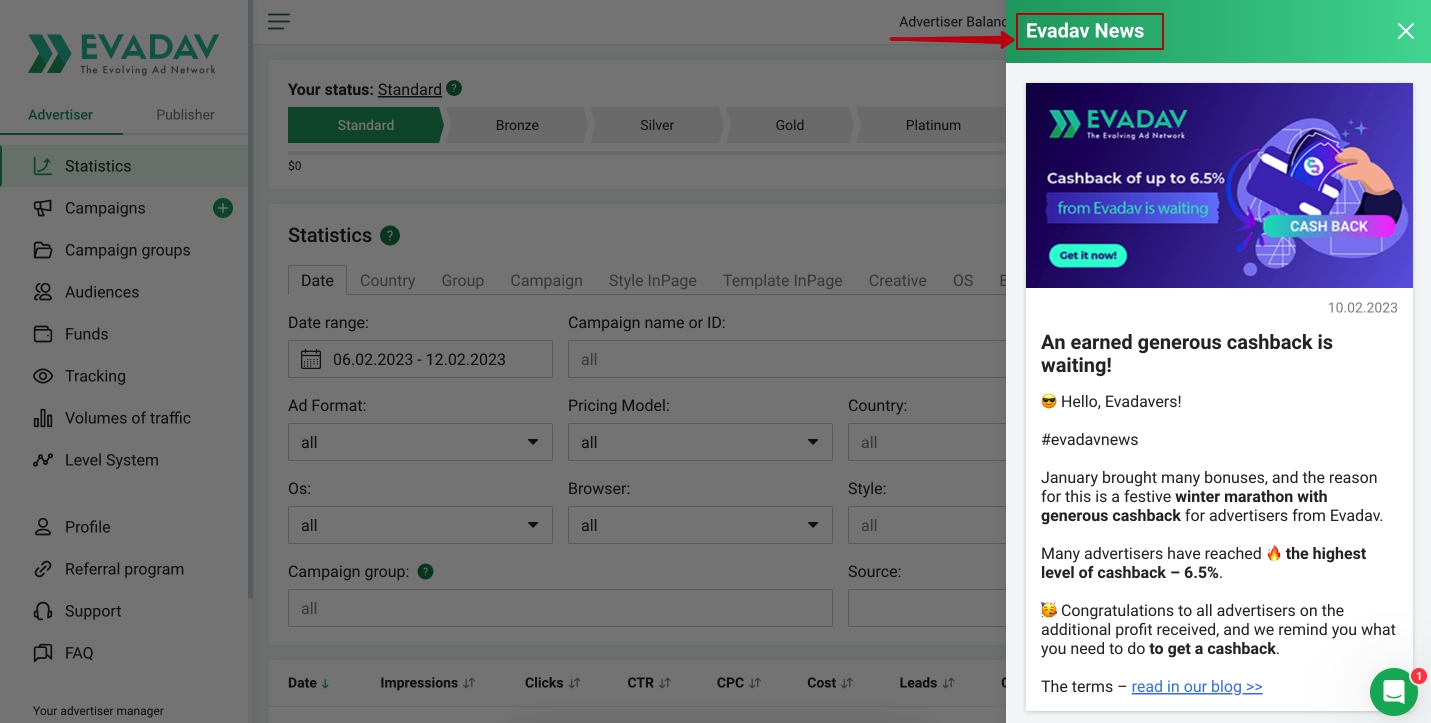Click the Standard level step

366,125
